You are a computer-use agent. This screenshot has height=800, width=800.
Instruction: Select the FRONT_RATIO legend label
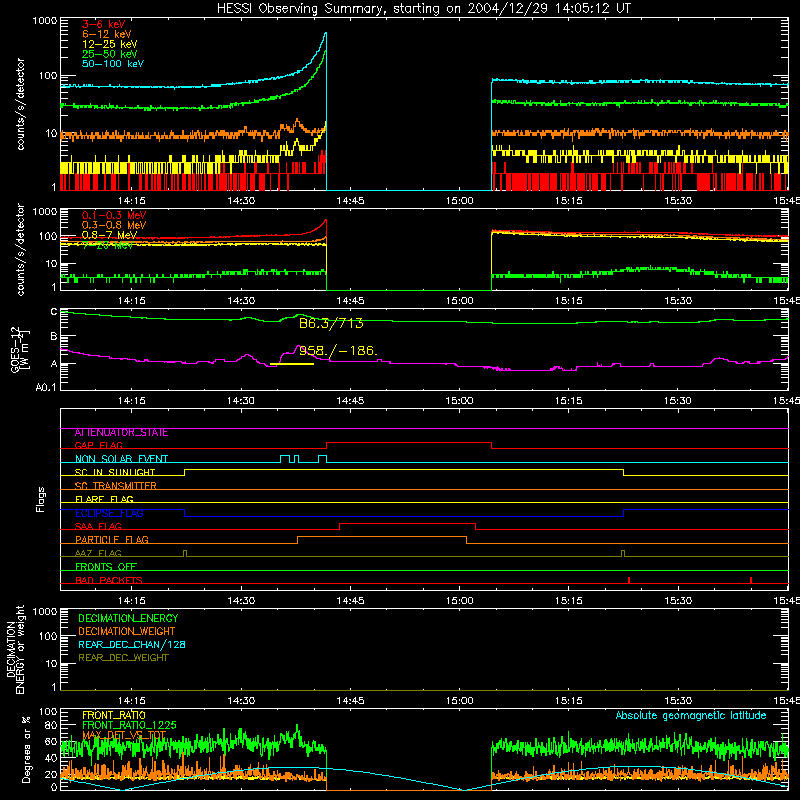pyautogui.click(x=114, y=716)
